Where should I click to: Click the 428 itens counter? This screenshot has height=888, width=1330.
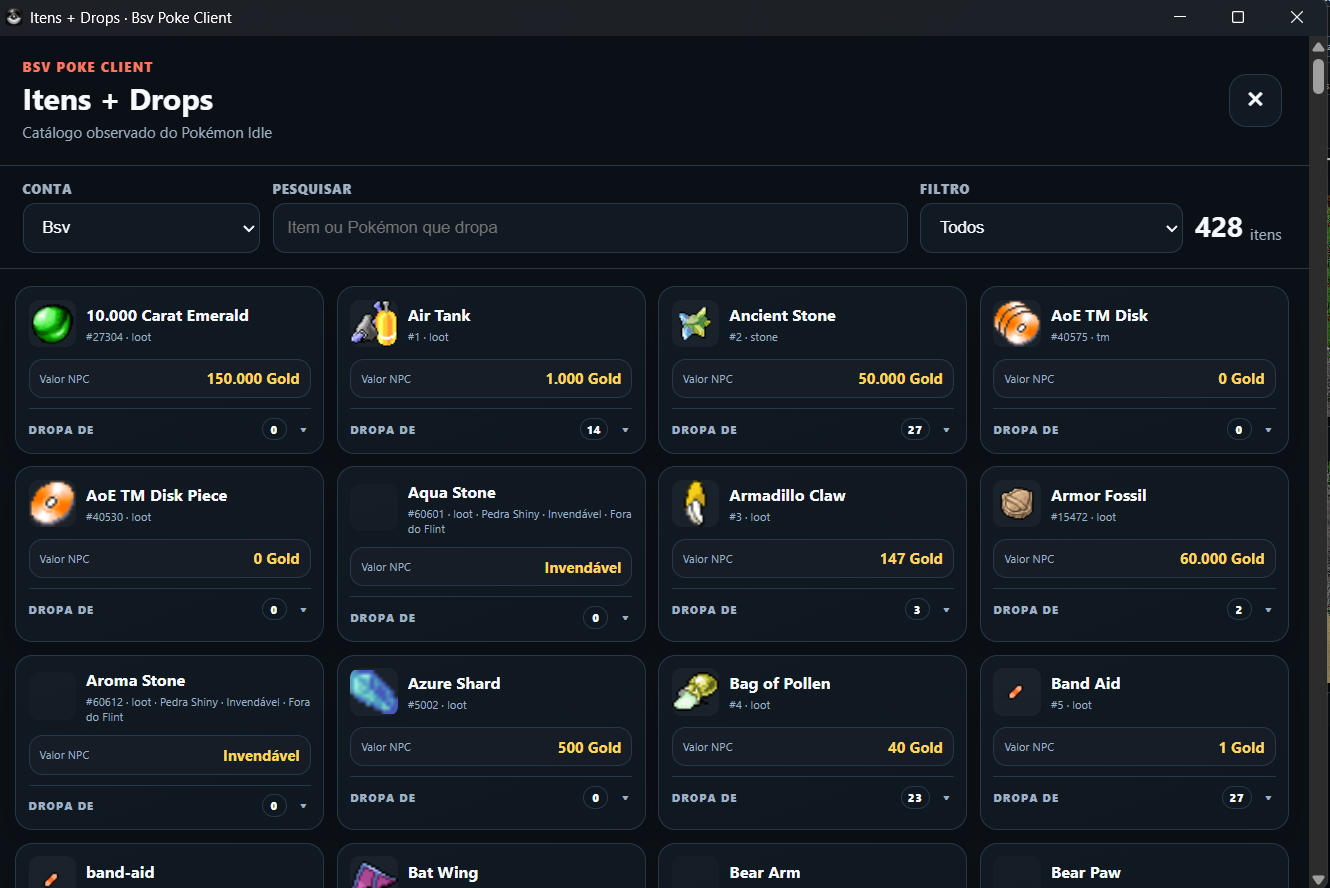pyautogui.click(x=1238, y=228)
